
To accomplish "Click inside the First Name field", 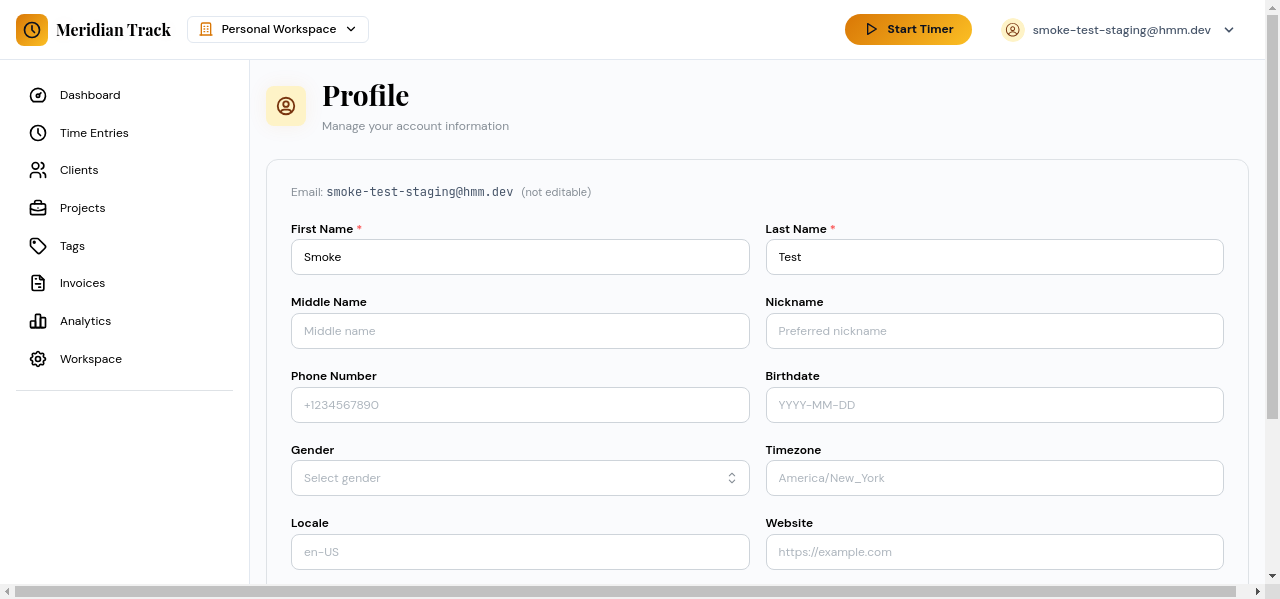I will click(x=520, y=257).
